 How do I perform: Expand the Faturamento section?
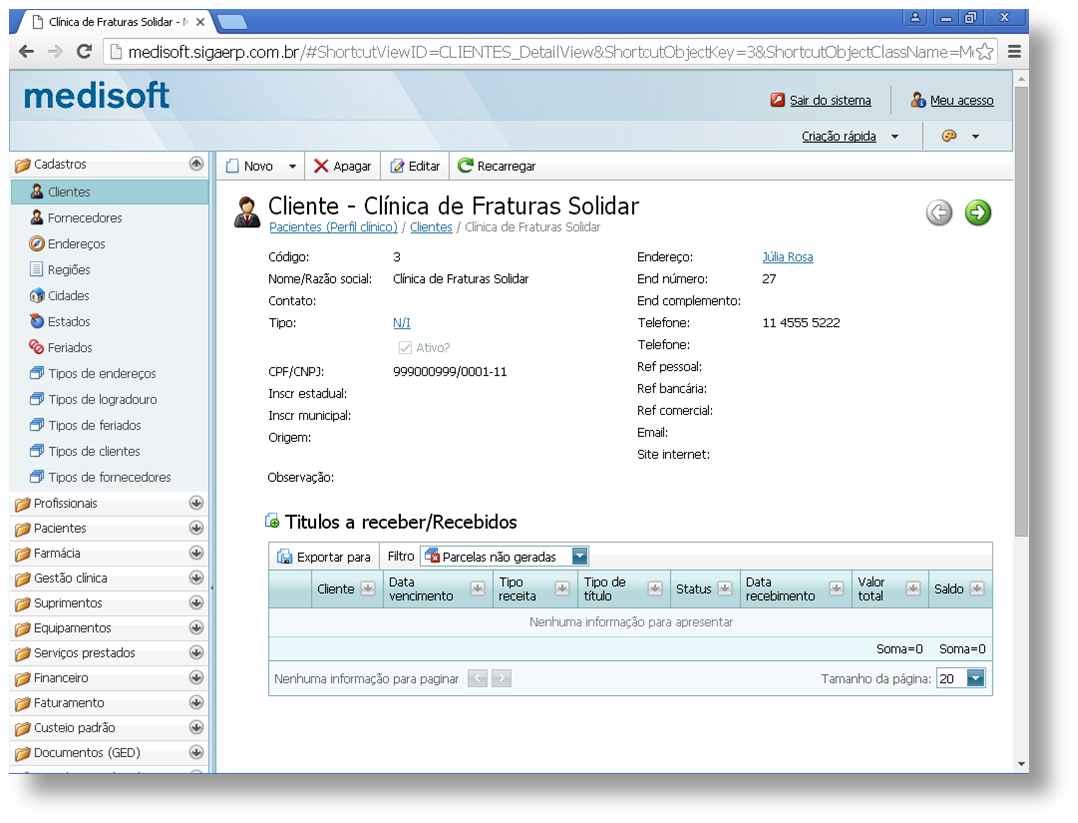(x=196, y=703)
